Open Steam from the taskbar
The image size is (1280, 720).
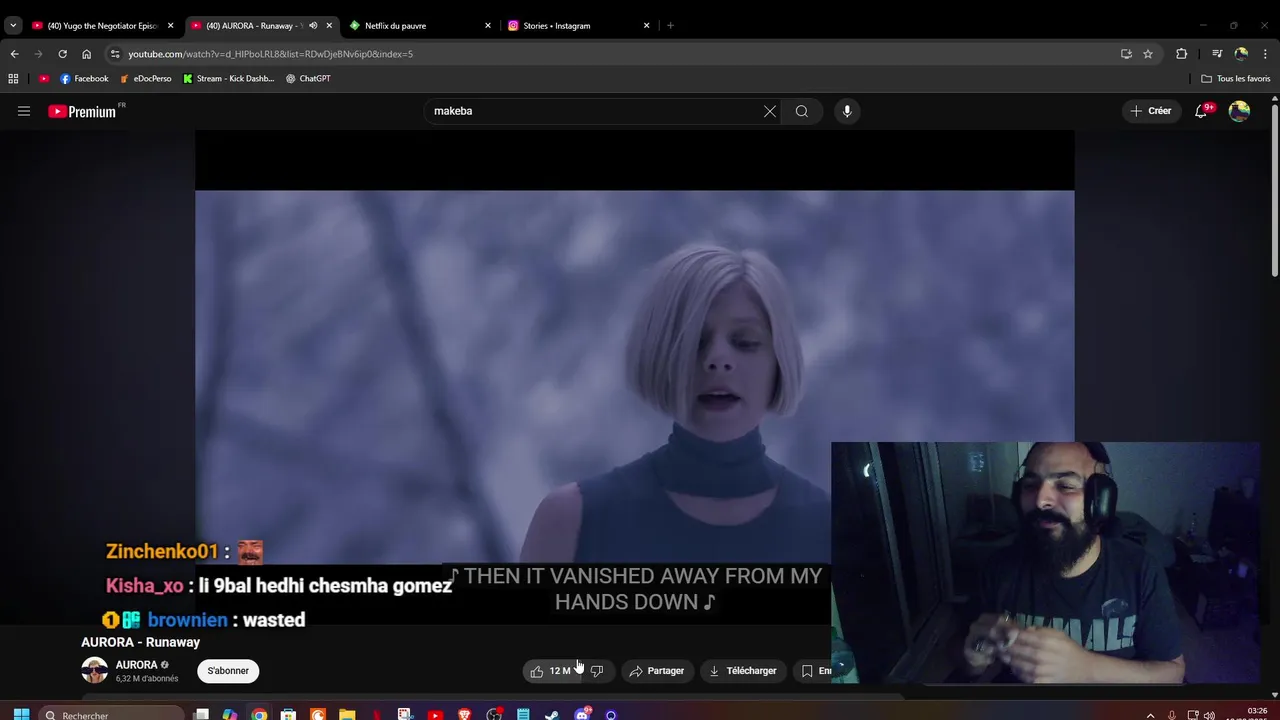pos(552,714)
